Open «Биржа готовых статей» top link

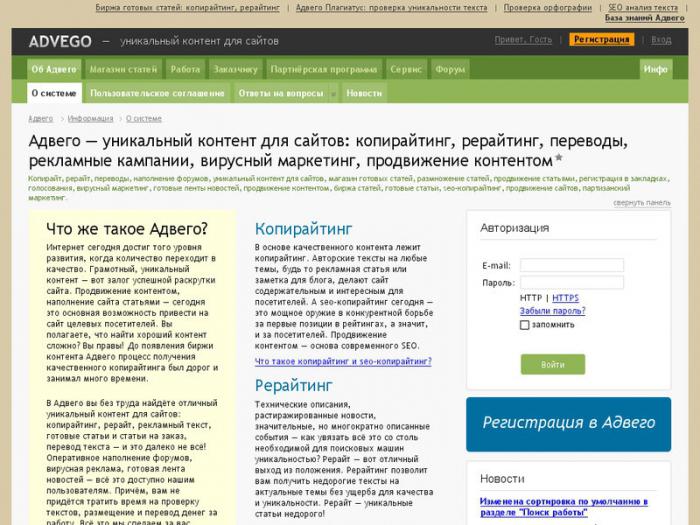point(188,8)
